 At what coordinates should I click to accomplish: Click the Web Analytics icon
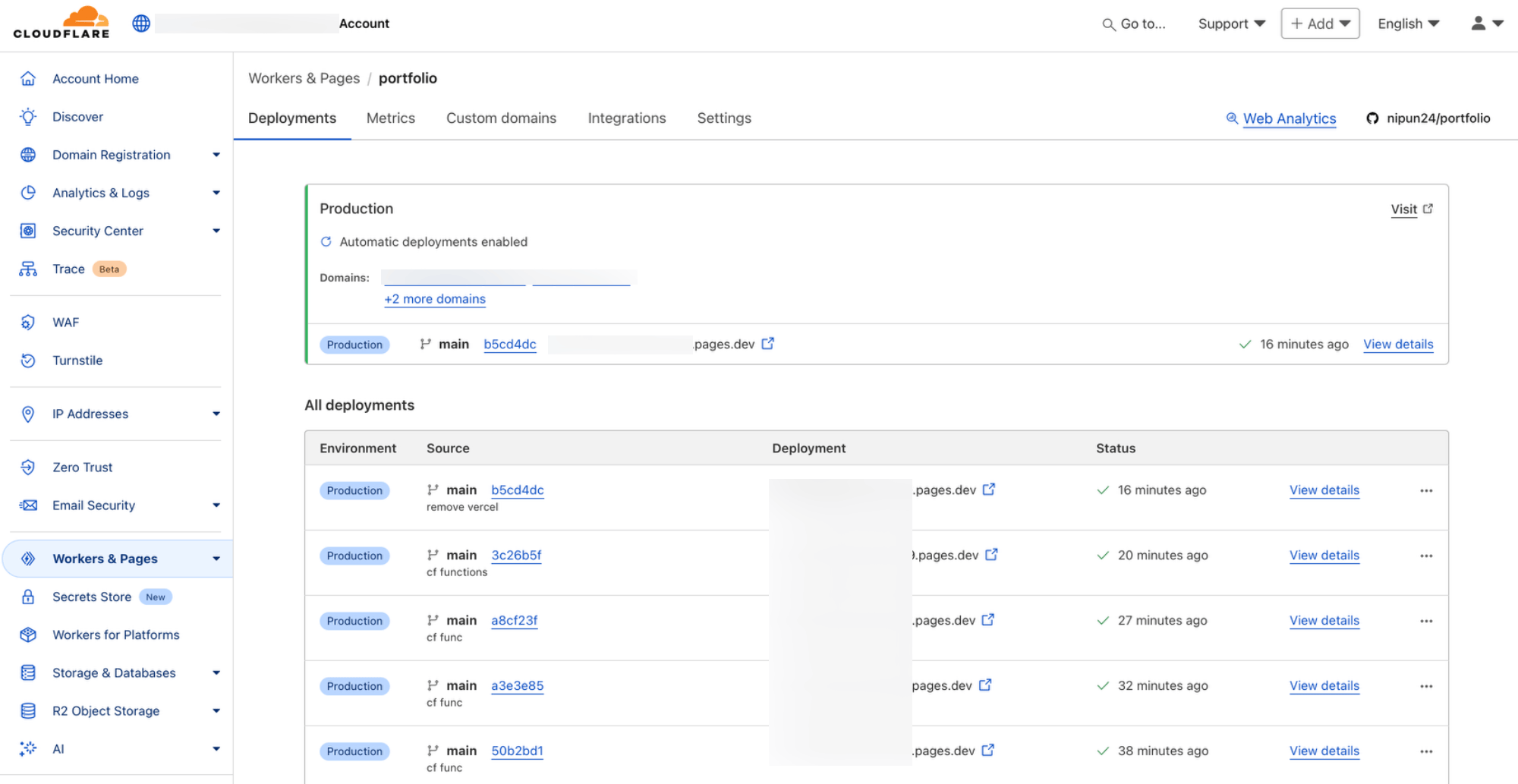tap(1231, 118)
